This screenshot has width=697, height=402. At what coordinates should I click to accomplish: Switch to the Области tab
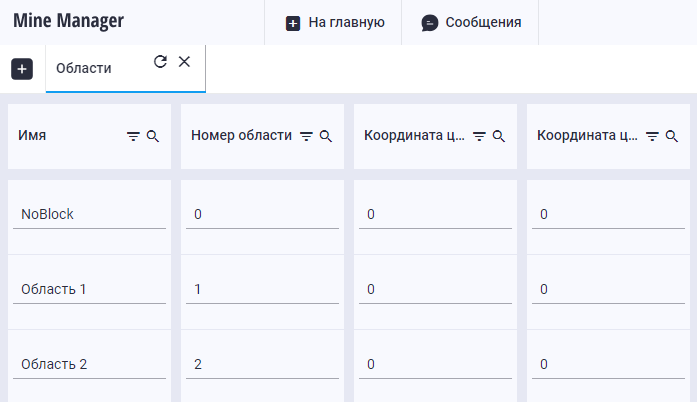(84, 68)
